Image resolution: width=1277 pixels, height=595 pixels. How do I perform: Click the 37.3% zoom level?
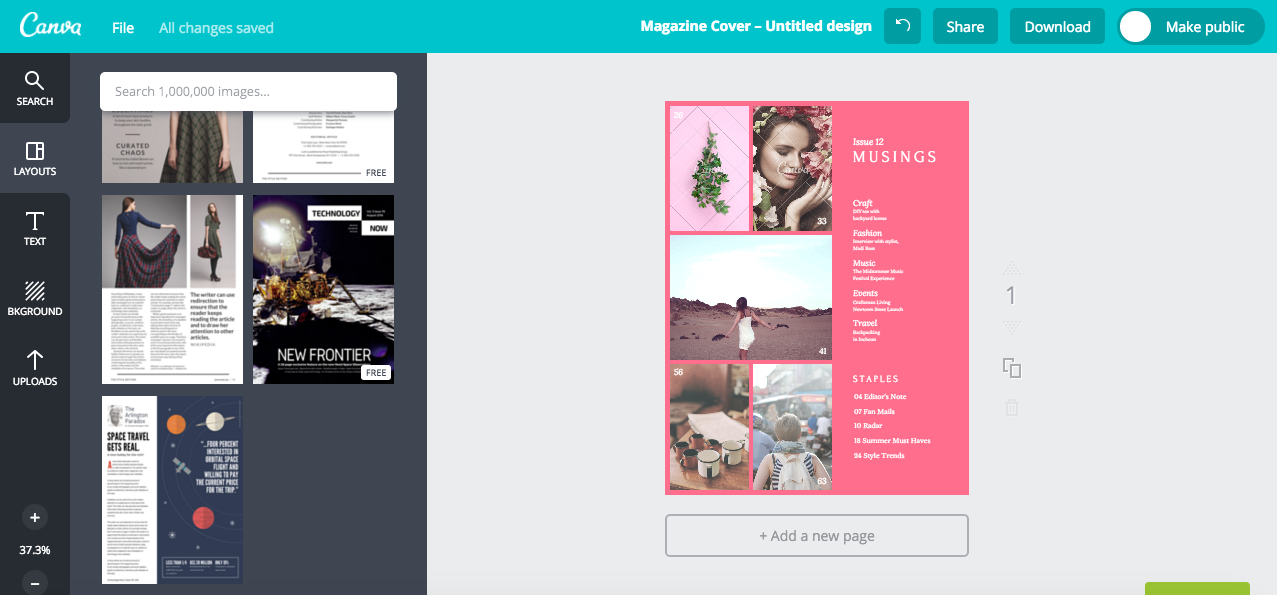pyautogui.click(x=35, y=550)
